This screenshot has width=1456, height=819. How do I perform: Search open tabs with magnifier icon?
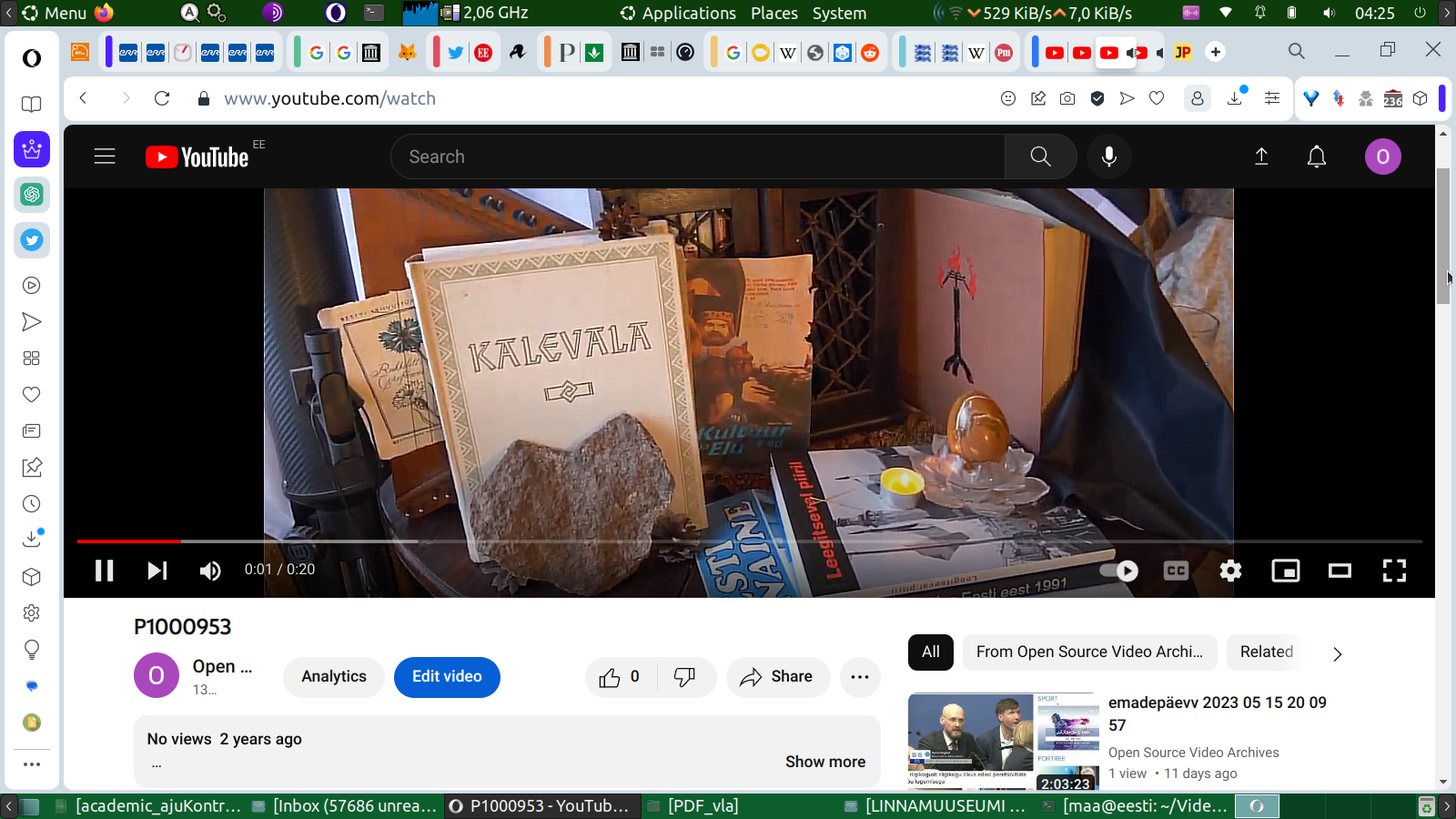coord(1297,51)
